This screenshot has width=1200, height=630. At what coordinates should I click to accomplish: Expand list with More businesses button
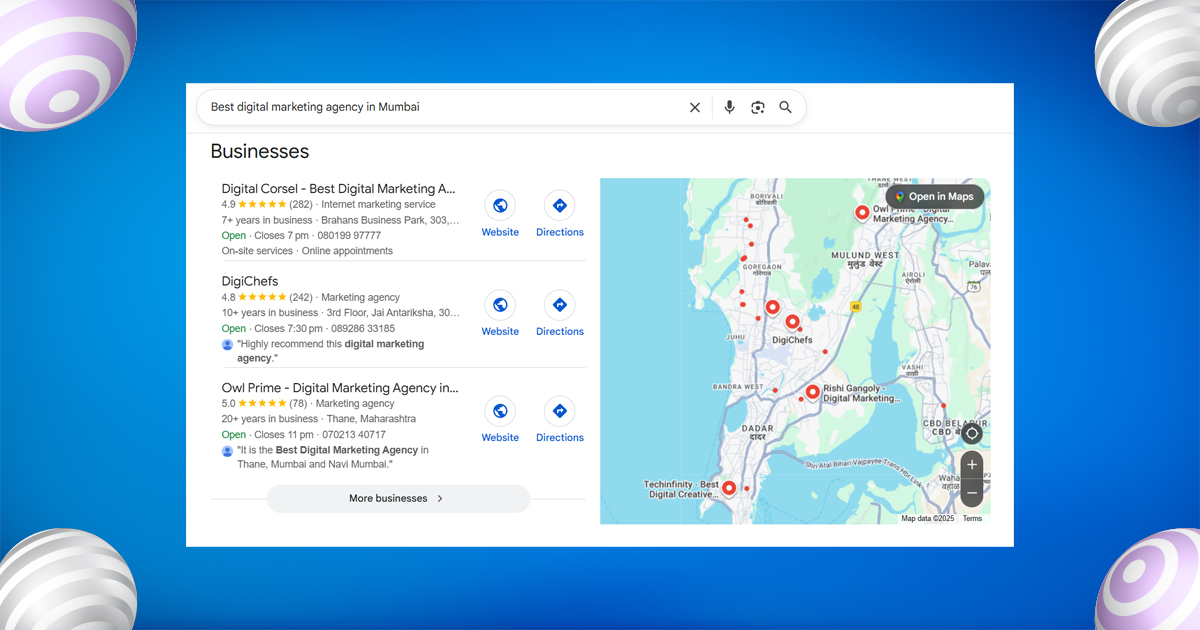pyautogui.click(x=397, y=498)
